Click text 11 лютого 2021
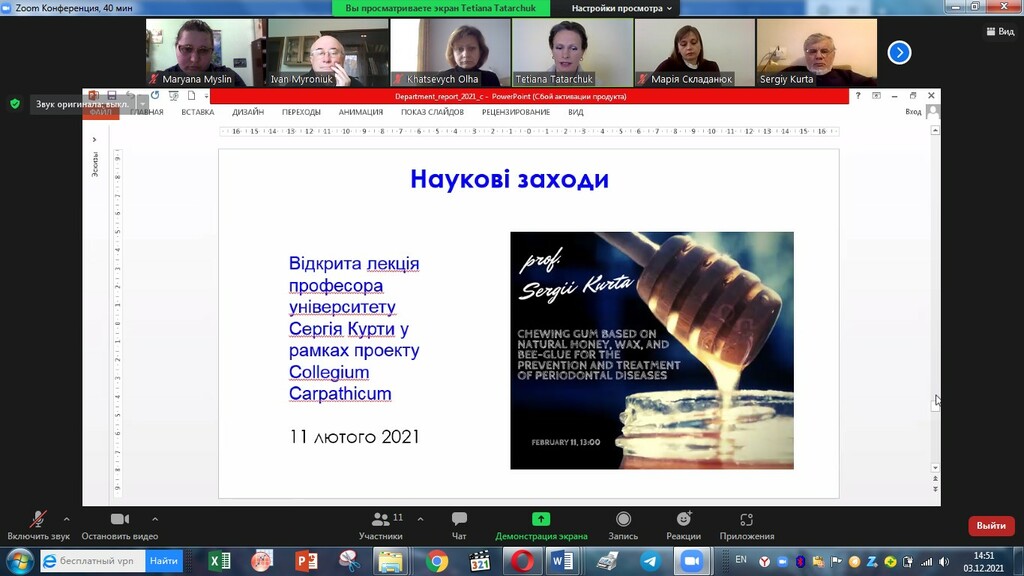 tap(355, 437)
